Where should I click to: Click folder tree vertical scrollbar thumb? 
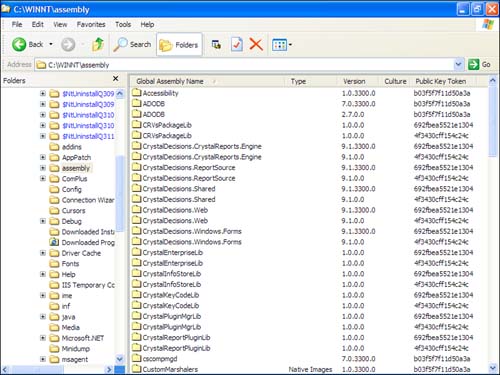(x=120, y=193)
